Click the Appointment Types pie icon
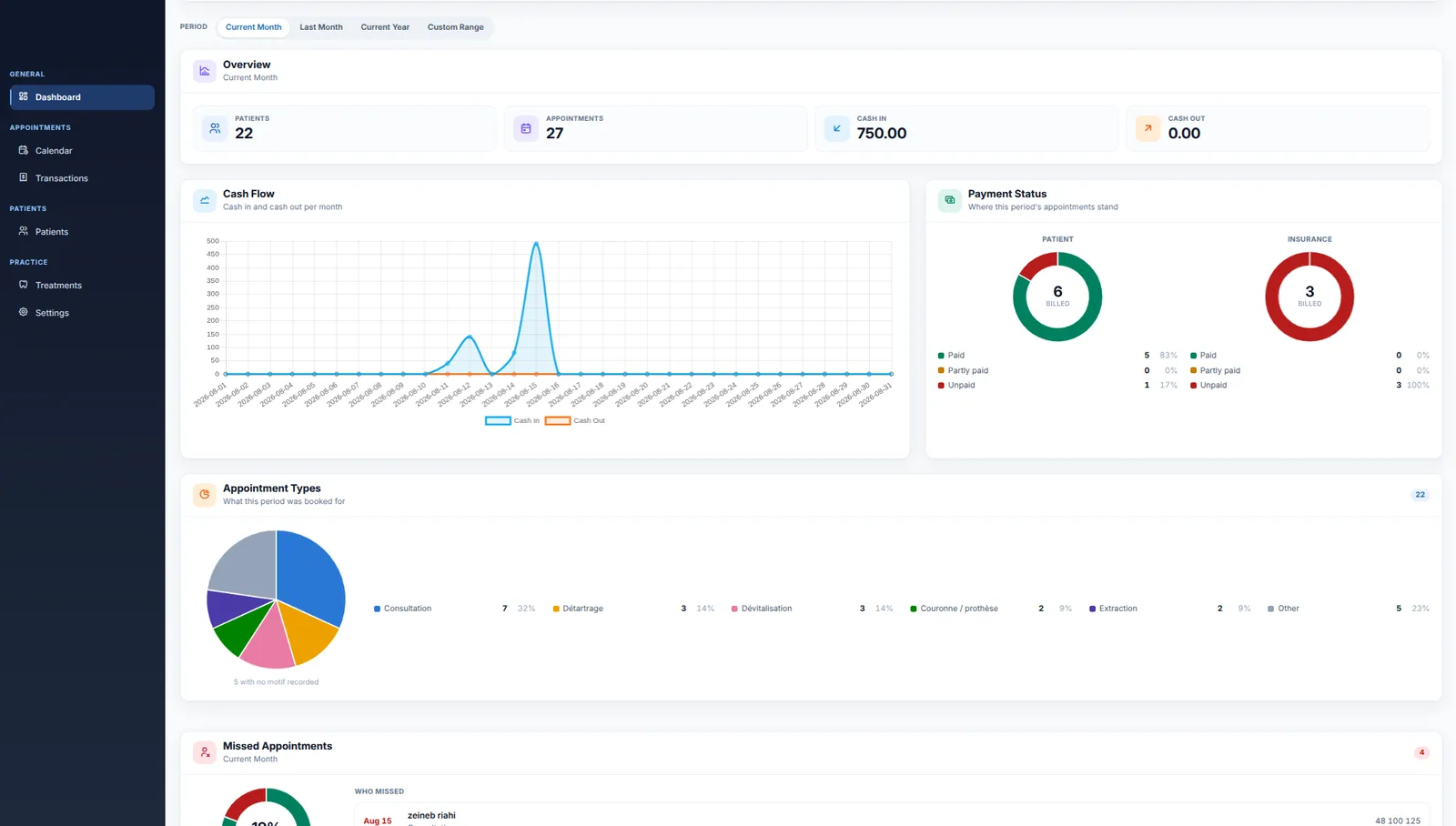The width and height of the screenshot is (1456, 826). [205, 494]
